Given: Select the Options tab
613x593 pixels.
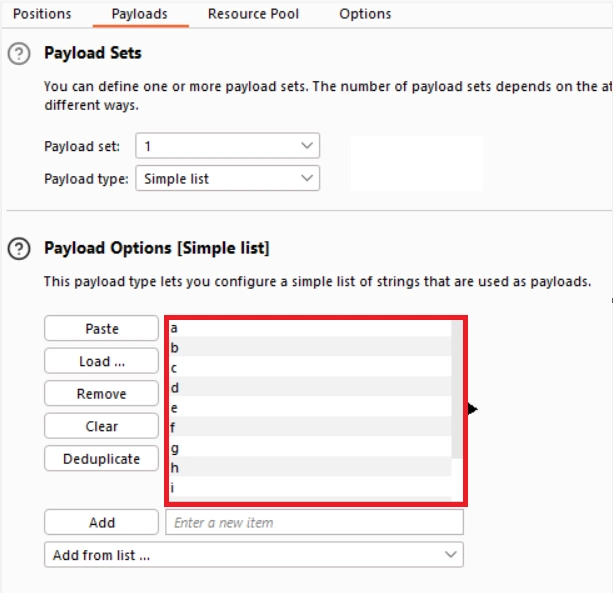Looking at the screenshot, I should click(x=365, y=14).
